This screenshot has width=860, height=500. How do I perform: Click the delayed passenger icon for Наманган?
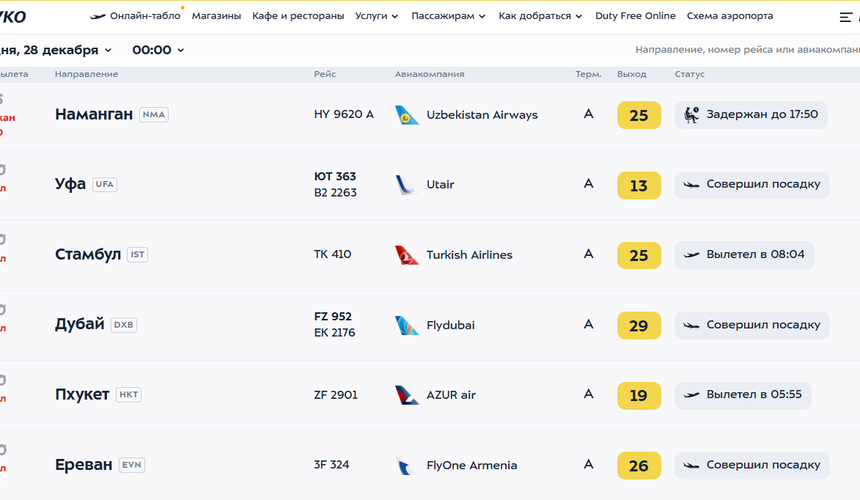[x=691, y=115]
